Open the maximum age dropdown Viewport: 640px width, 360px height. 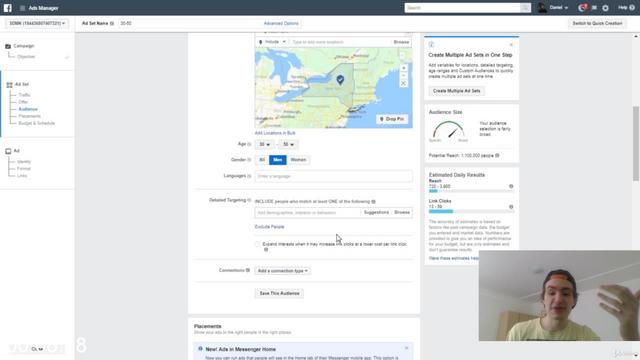click(289, 144)
